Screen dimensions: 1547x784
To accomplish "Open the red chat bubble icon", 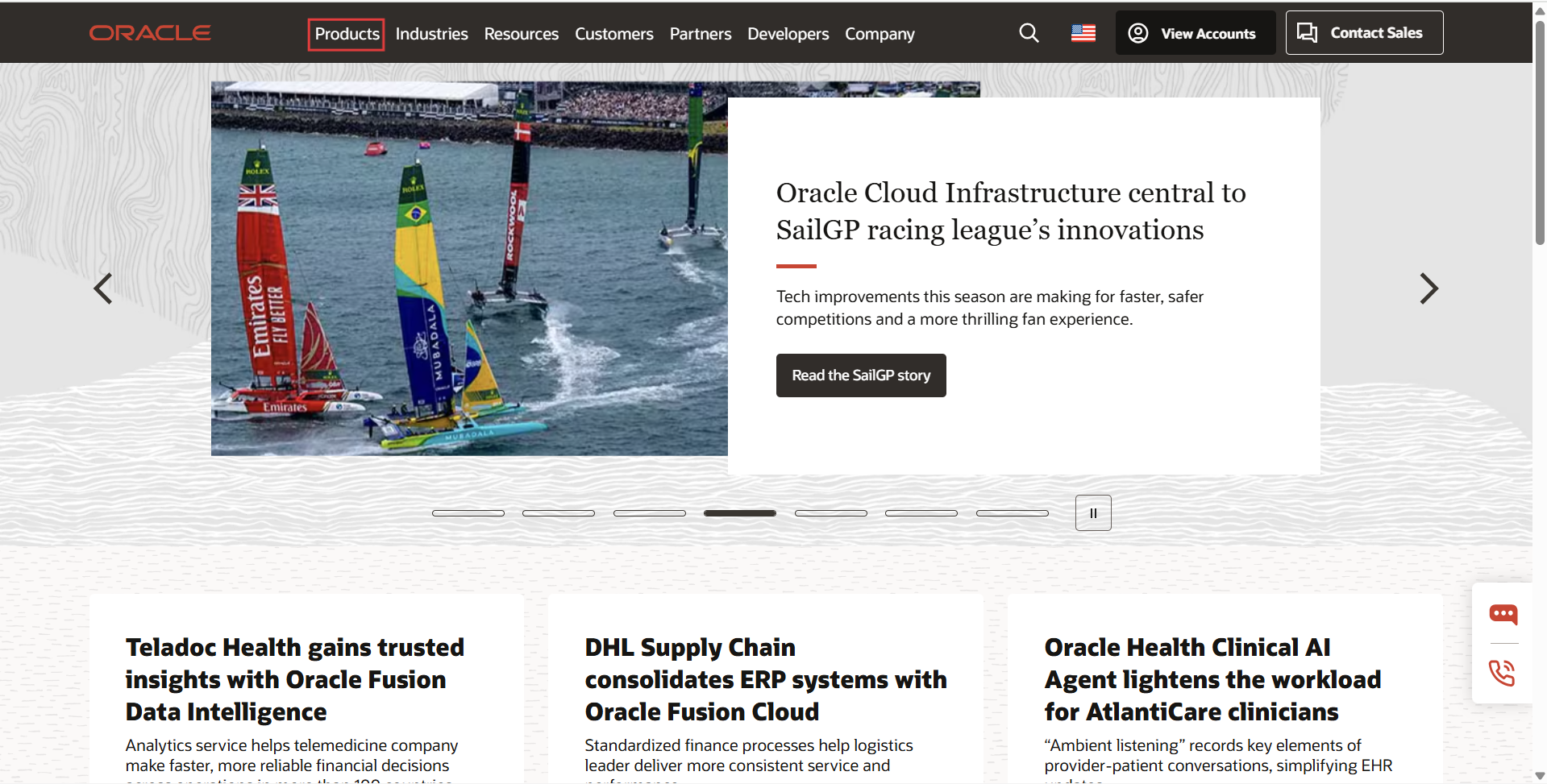I will 1503,615.
